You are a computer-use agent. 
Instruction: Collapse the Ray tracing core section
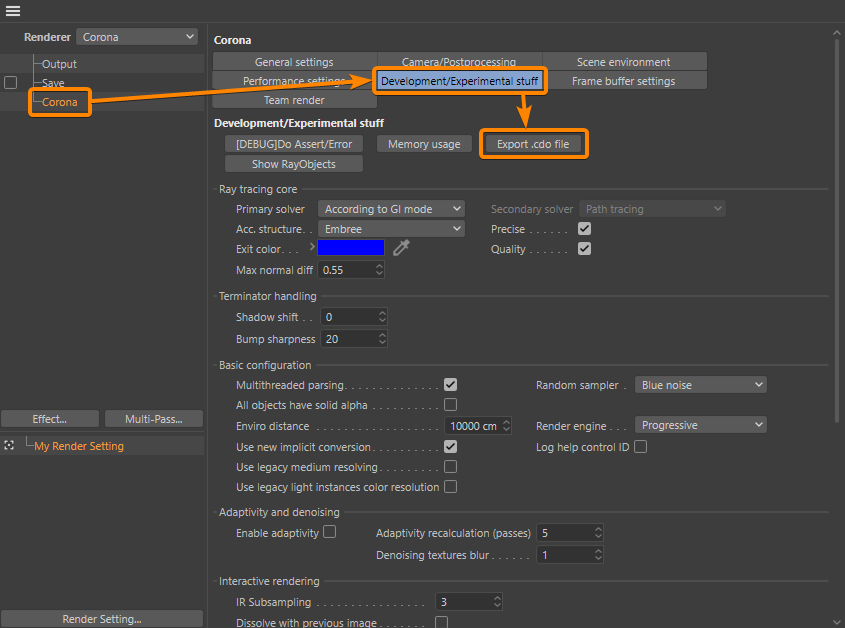(x=258, y=189)
